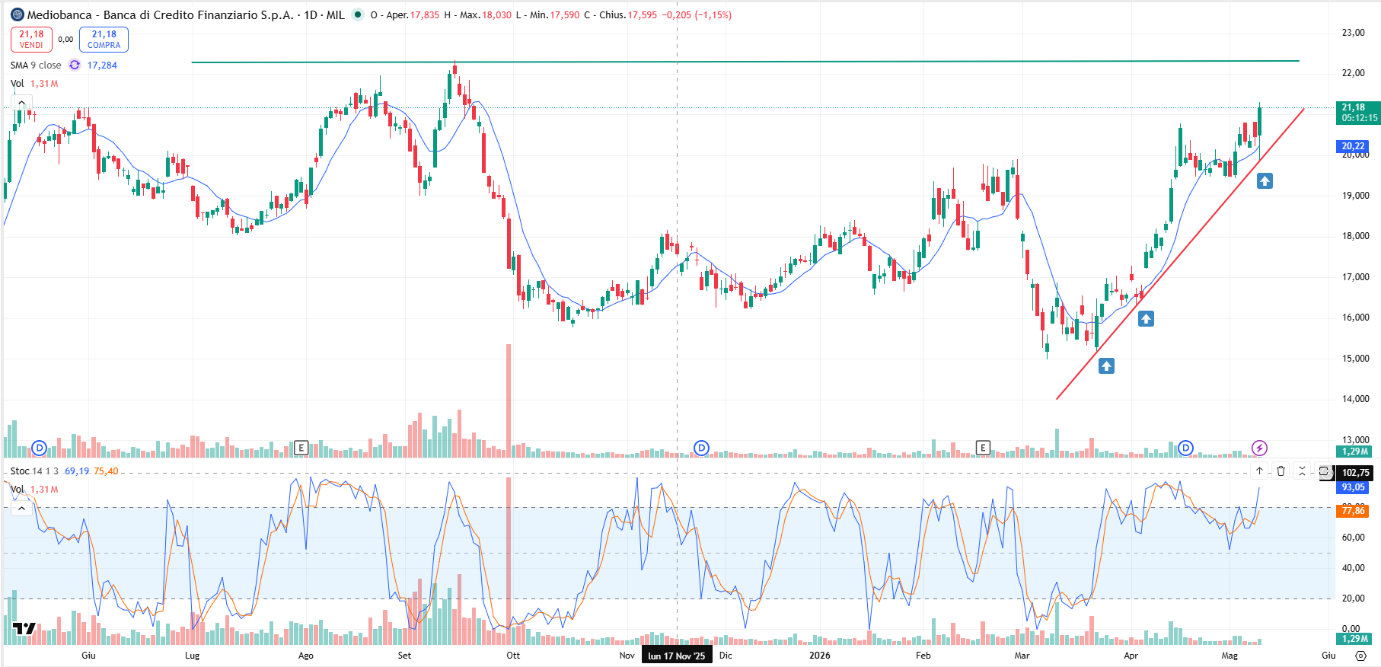Screen dimensions: 1381x667
Task: Click the purple lightning event marker
Action: click(1260, 447)
